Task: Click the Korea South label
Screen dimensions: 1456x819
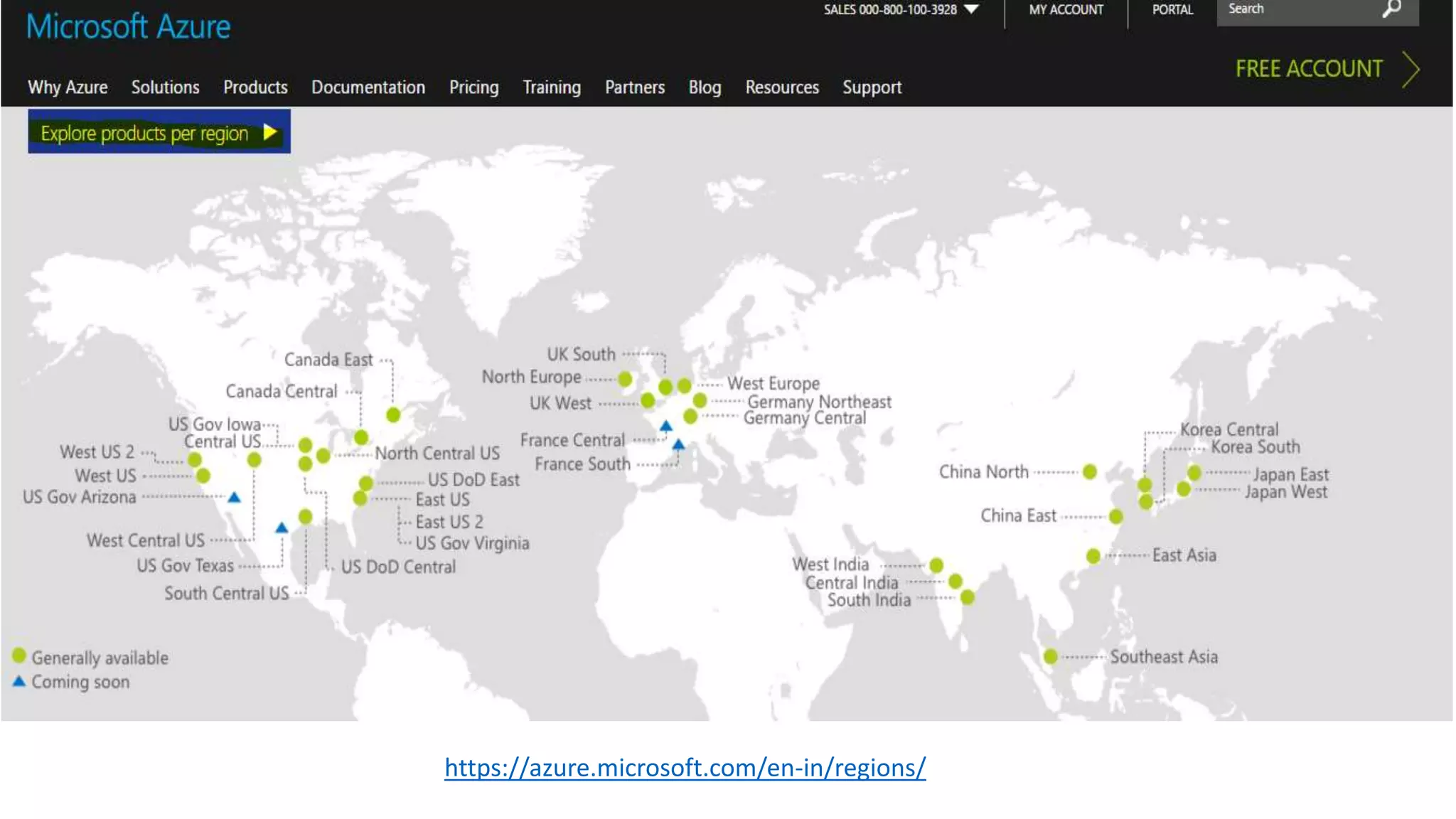Action: (x=1256, y=447)
